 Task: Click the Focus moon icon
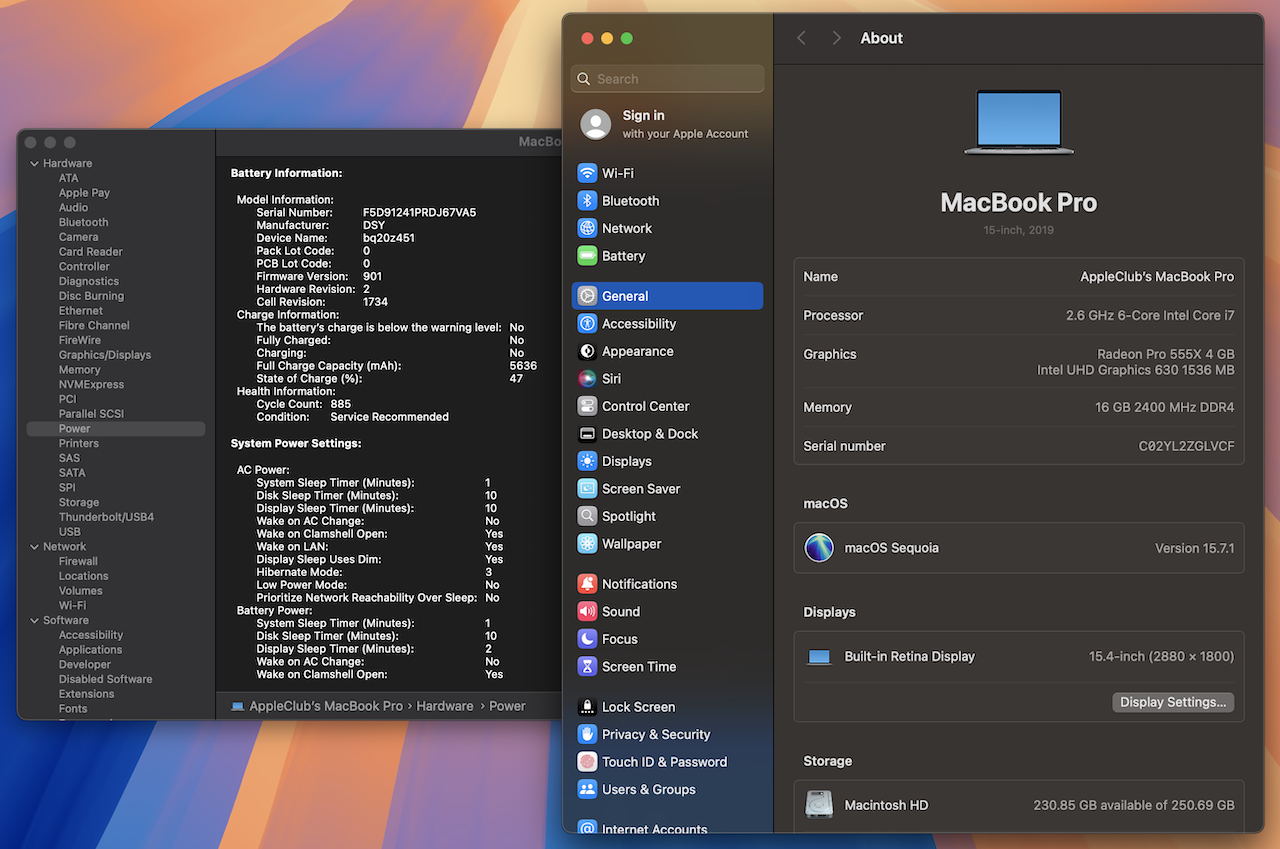pyautogui.click(x=587, y=639)
